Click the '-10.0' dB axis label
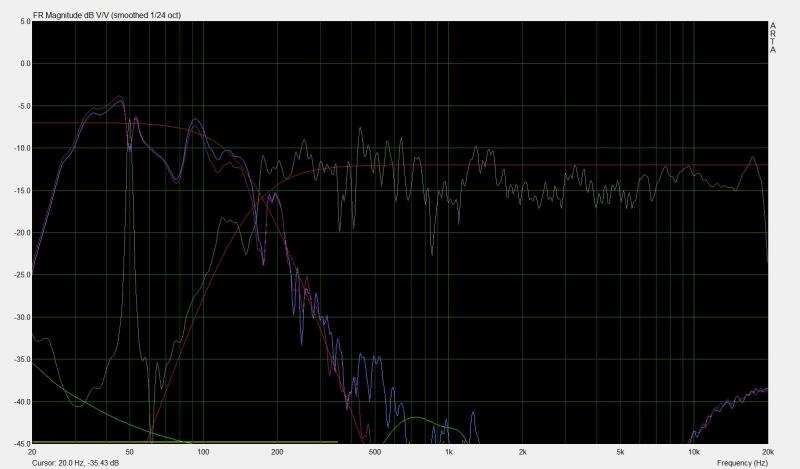Viewport: 800px width, 469px height. [23, 149]
